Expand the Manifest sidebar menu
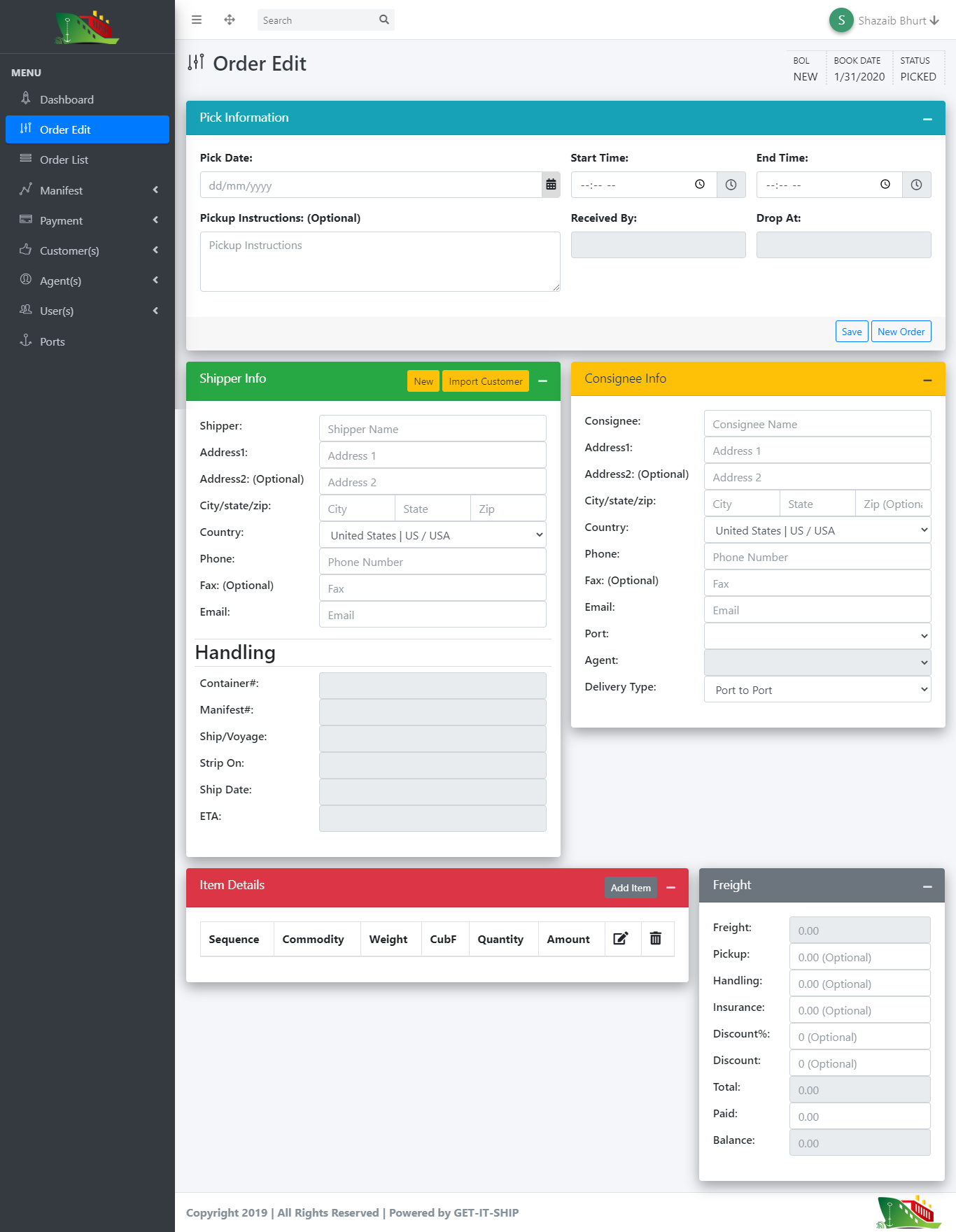Screen dimensions: 956x1232 tap(87, 190)
